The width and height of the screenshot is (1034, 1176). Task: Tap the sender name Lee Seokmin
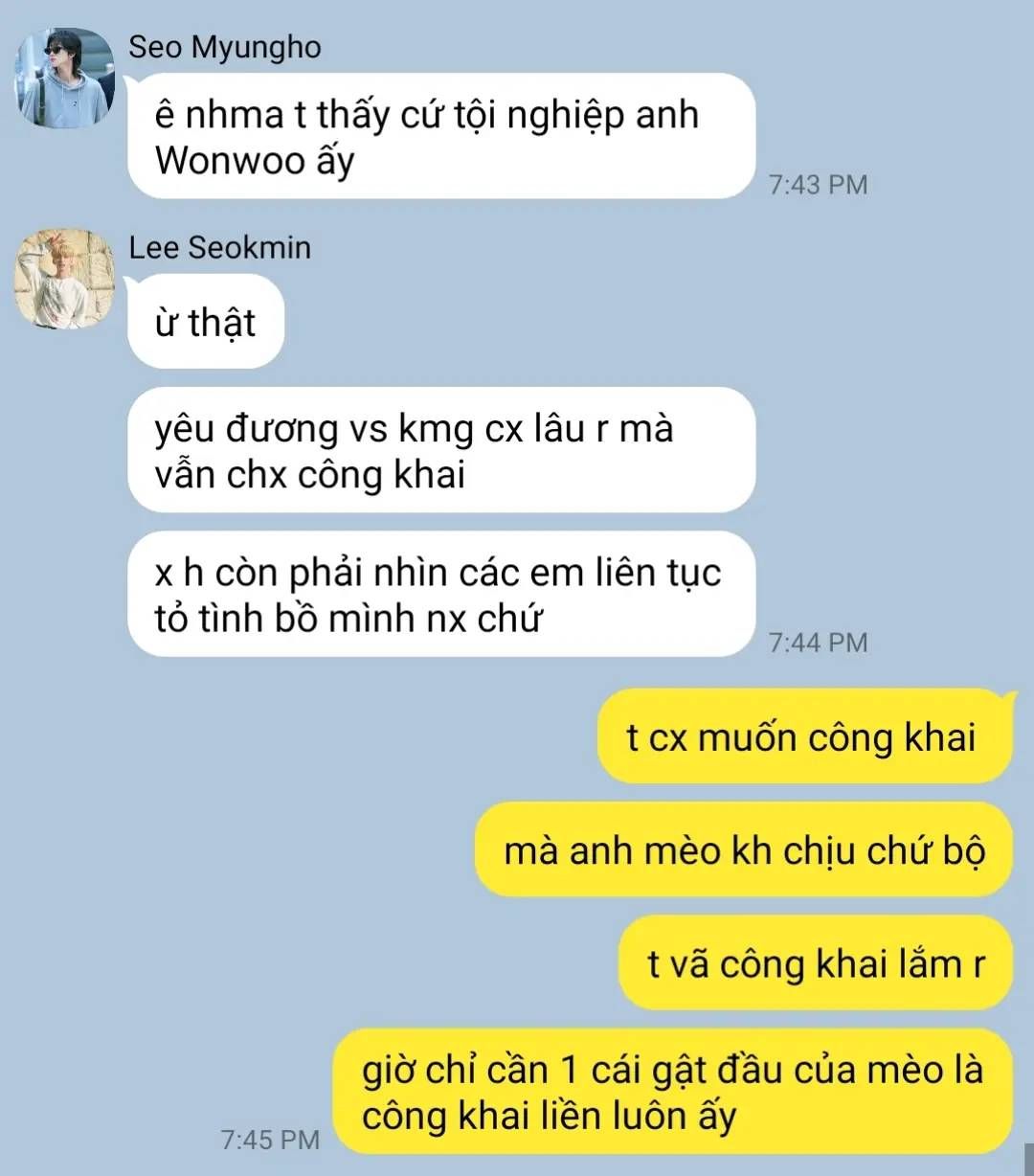220,247
